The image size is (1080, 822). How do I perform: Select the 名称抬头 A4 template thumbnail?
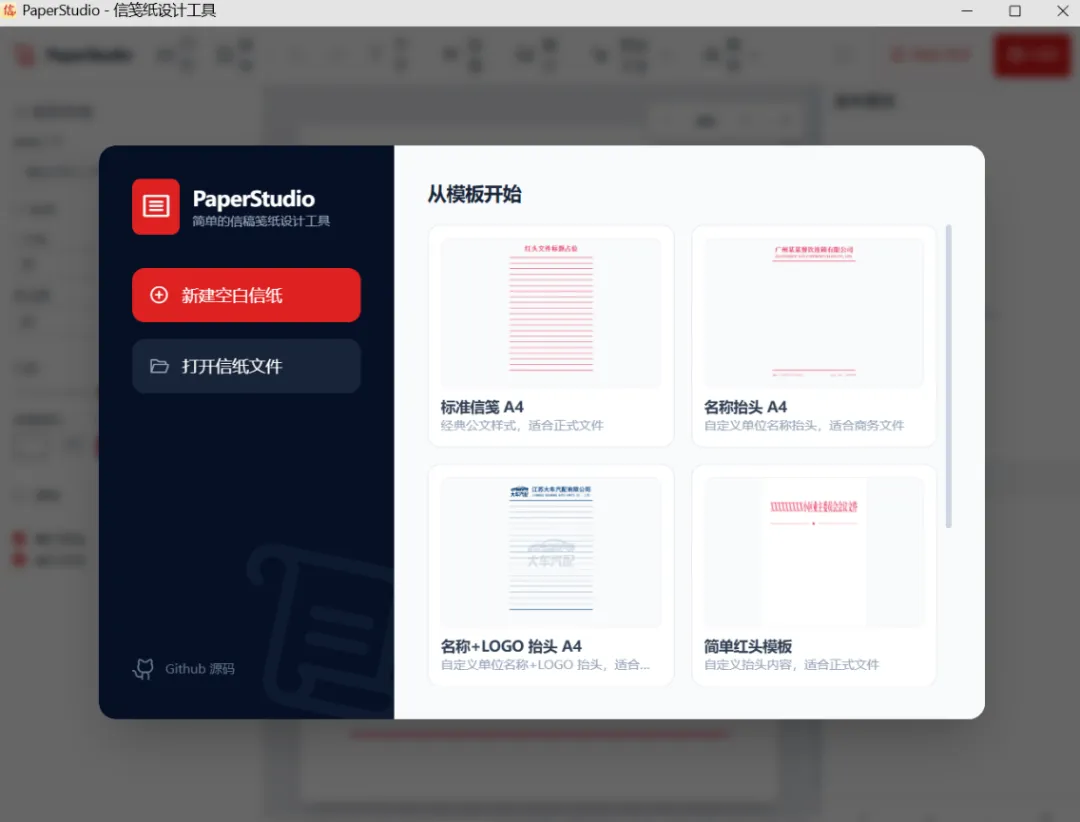(813, 313)
